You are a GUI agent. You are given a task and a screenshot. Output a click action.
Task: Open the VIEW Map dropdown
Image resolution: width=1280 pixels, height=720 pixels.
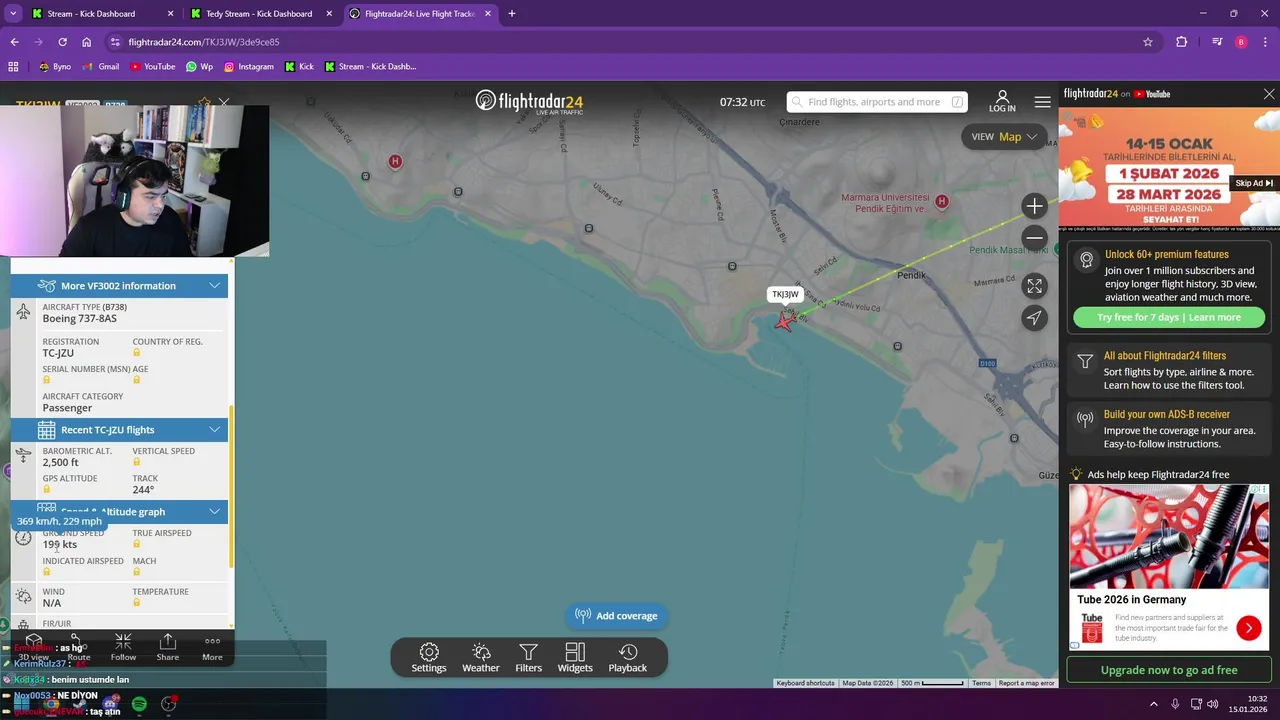click(x=1004, y=137)
